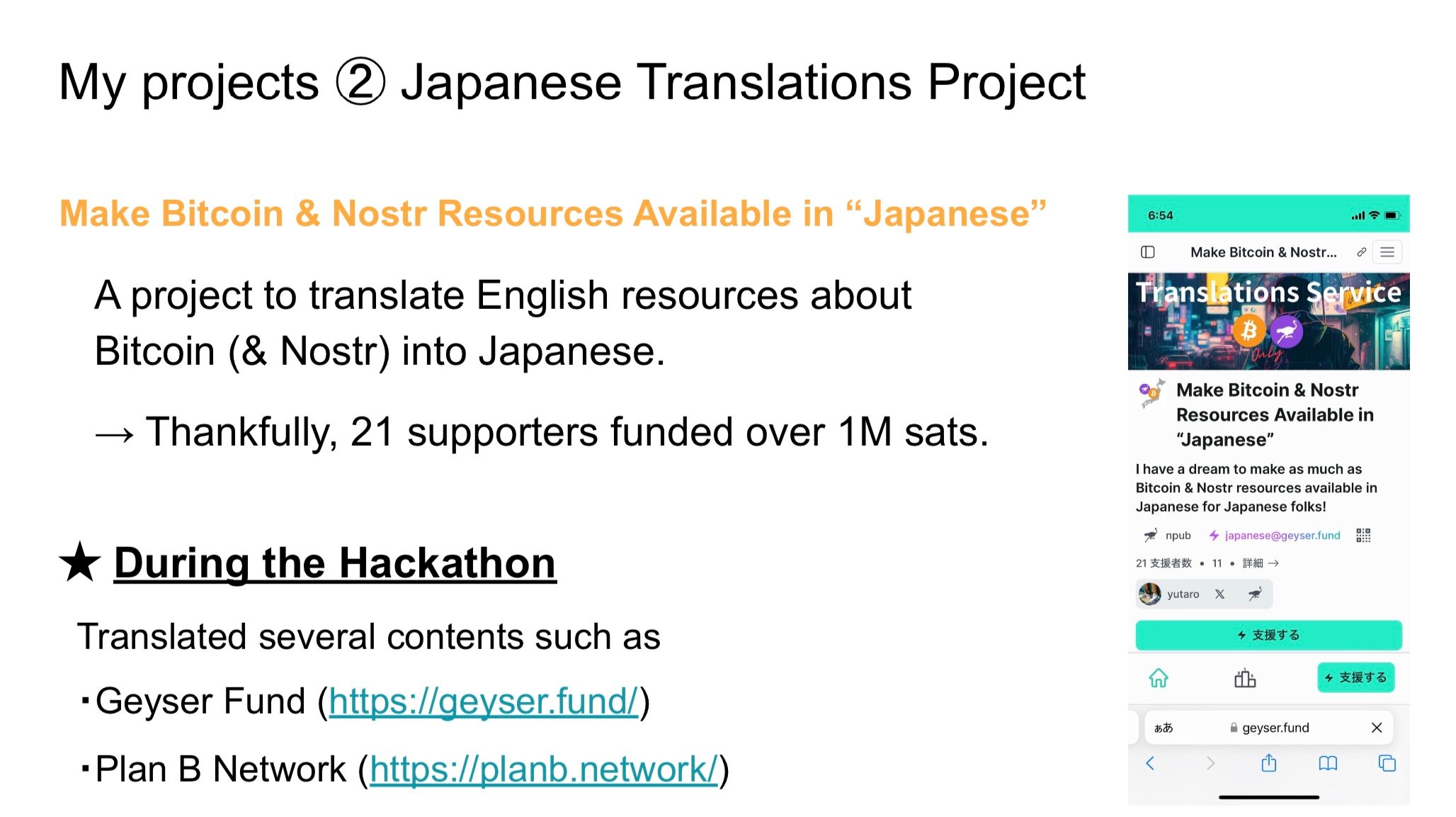Open the Safari share icon
This screenshot has height=817, width=1456.
pos(1269,763)
